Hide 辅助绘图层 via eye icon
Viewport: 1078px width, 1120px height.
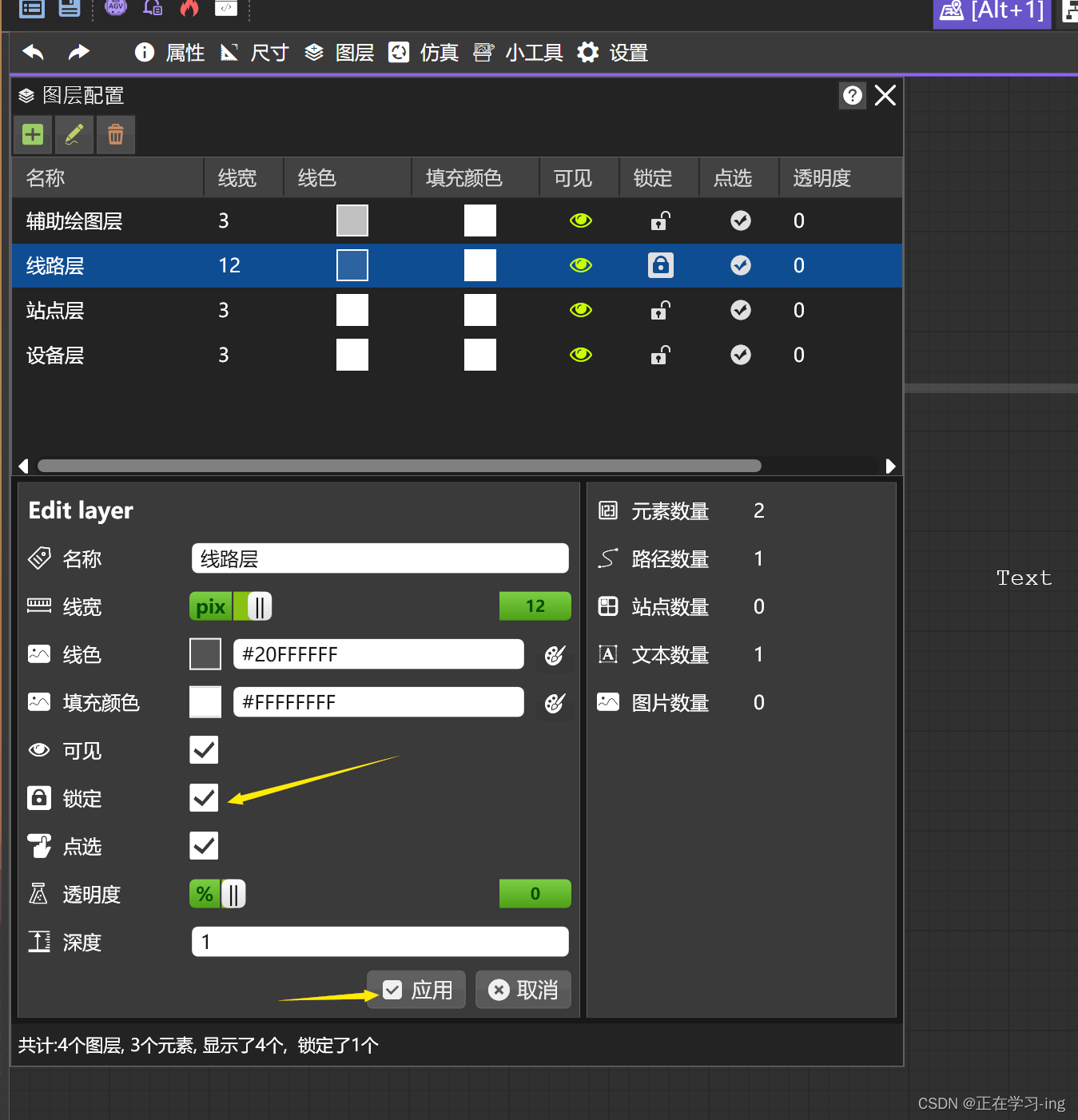[581, 220]
